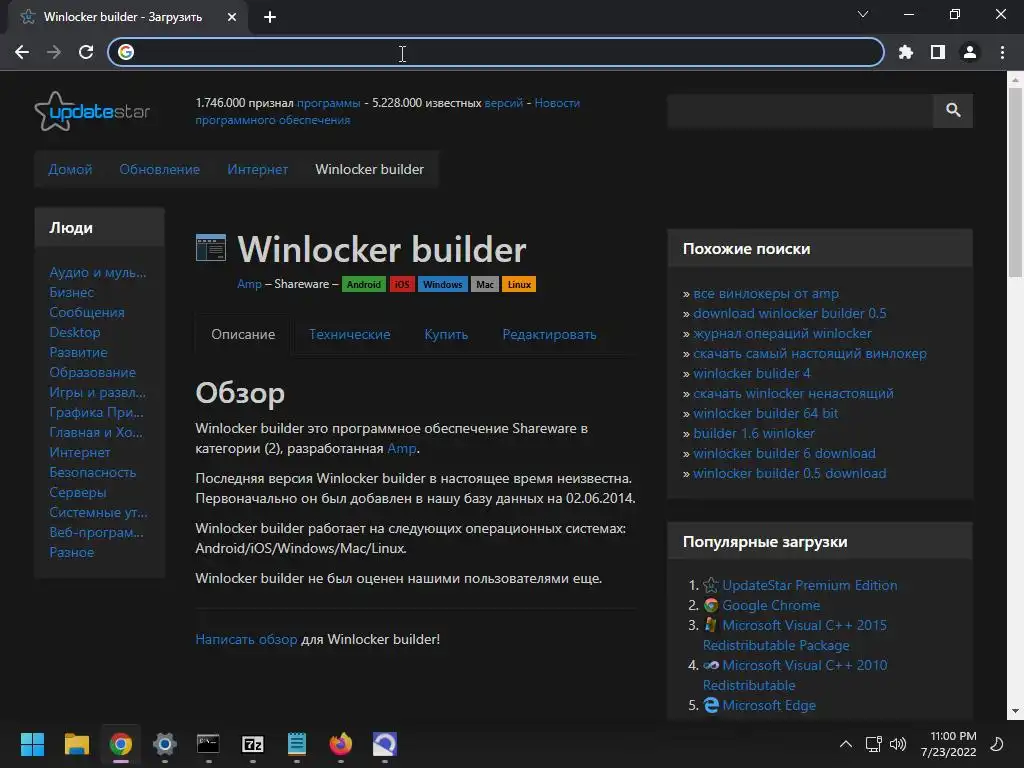Click the gray Mac platform badge
The height and width of the screenshot is (768, 1024).
(485, 284)
